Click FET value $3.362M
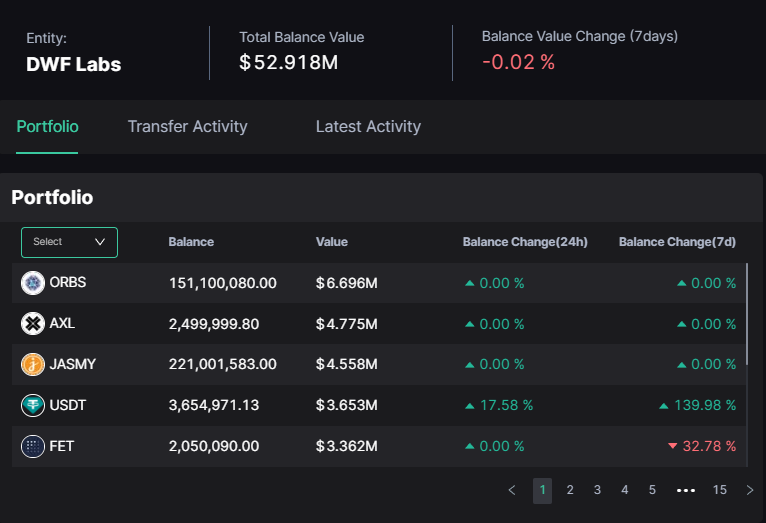Viewport: 766px width, 523px height. [x=346, y=446]
